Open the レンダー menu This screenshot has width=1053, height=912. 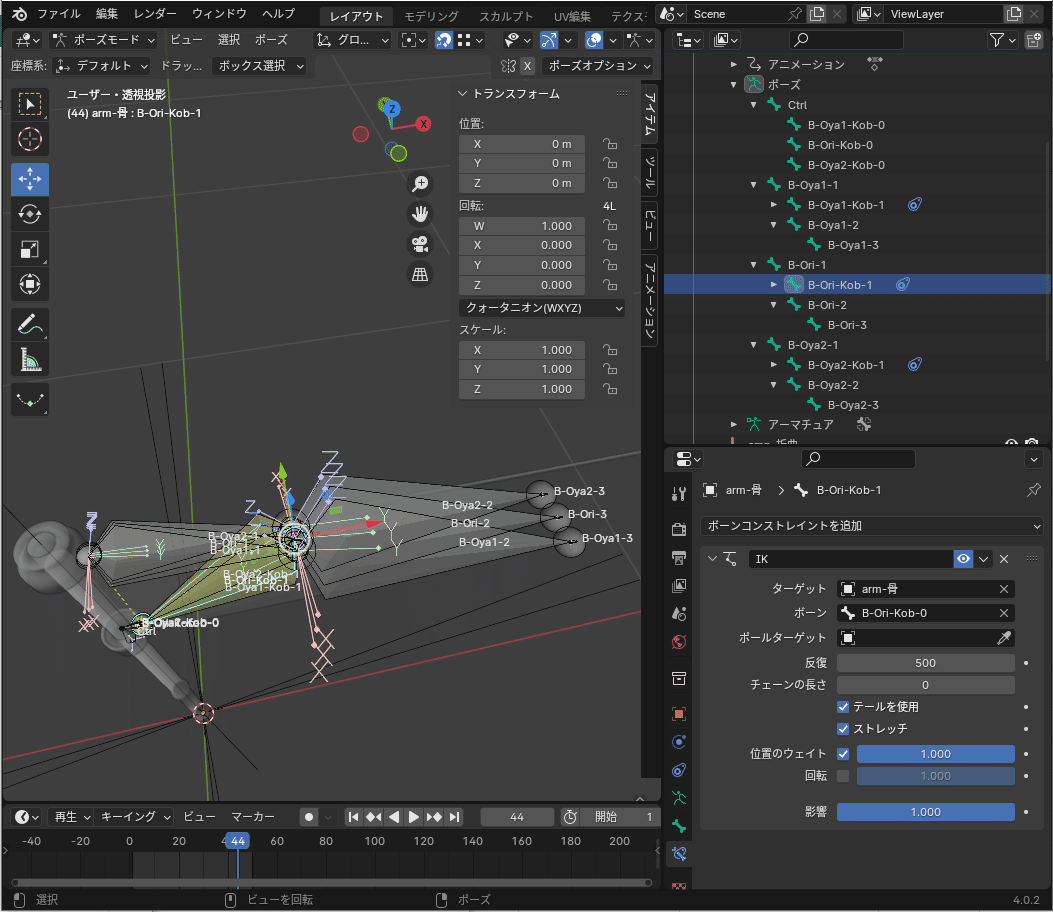tap(155, 14)
